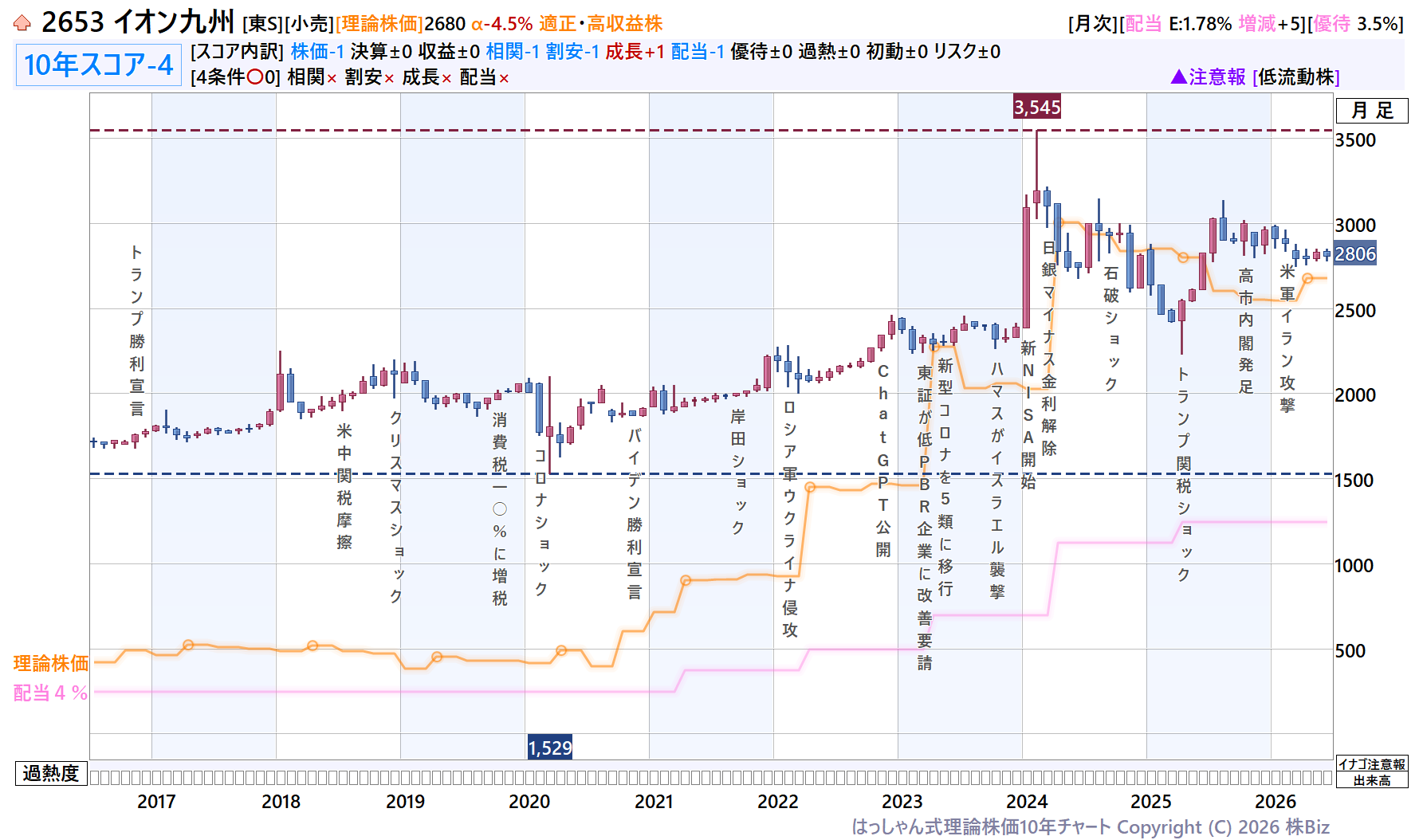Select the リスク±0 score item

(967, 52)
